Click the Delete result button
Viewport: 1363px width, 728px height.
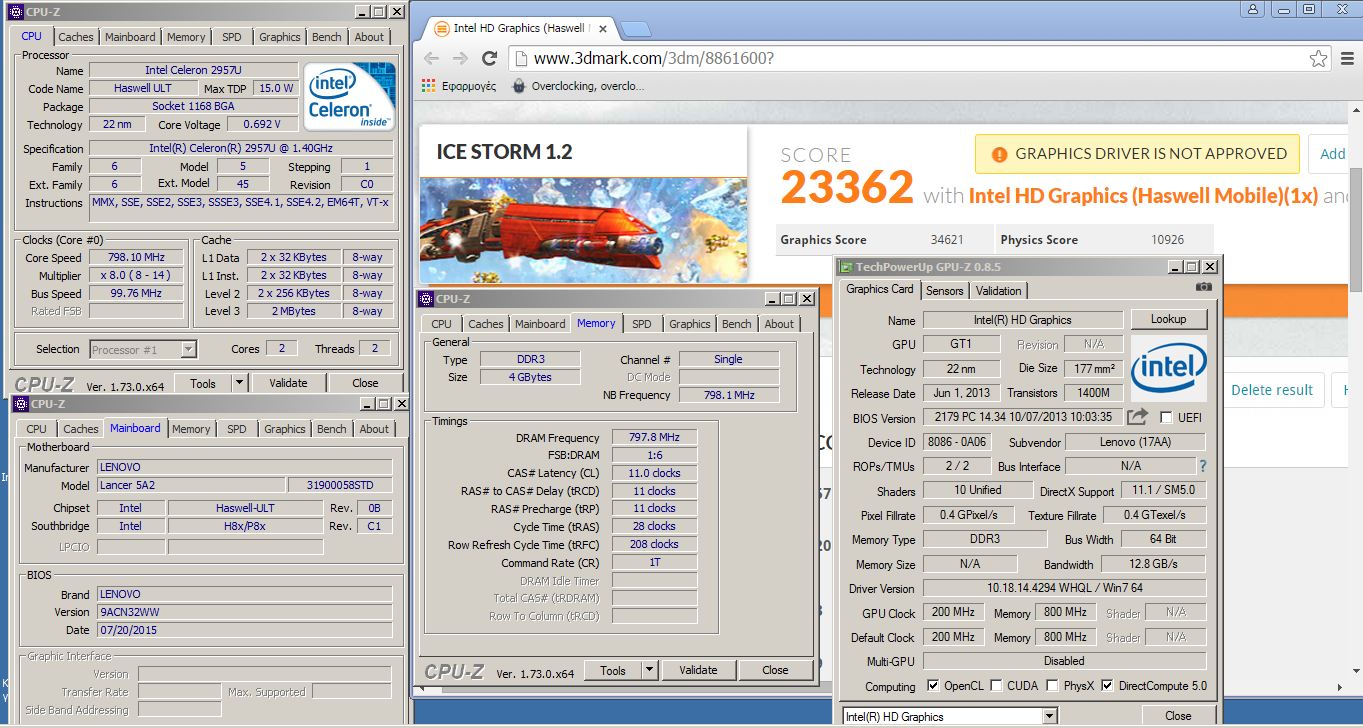(x=1271, y=390)
